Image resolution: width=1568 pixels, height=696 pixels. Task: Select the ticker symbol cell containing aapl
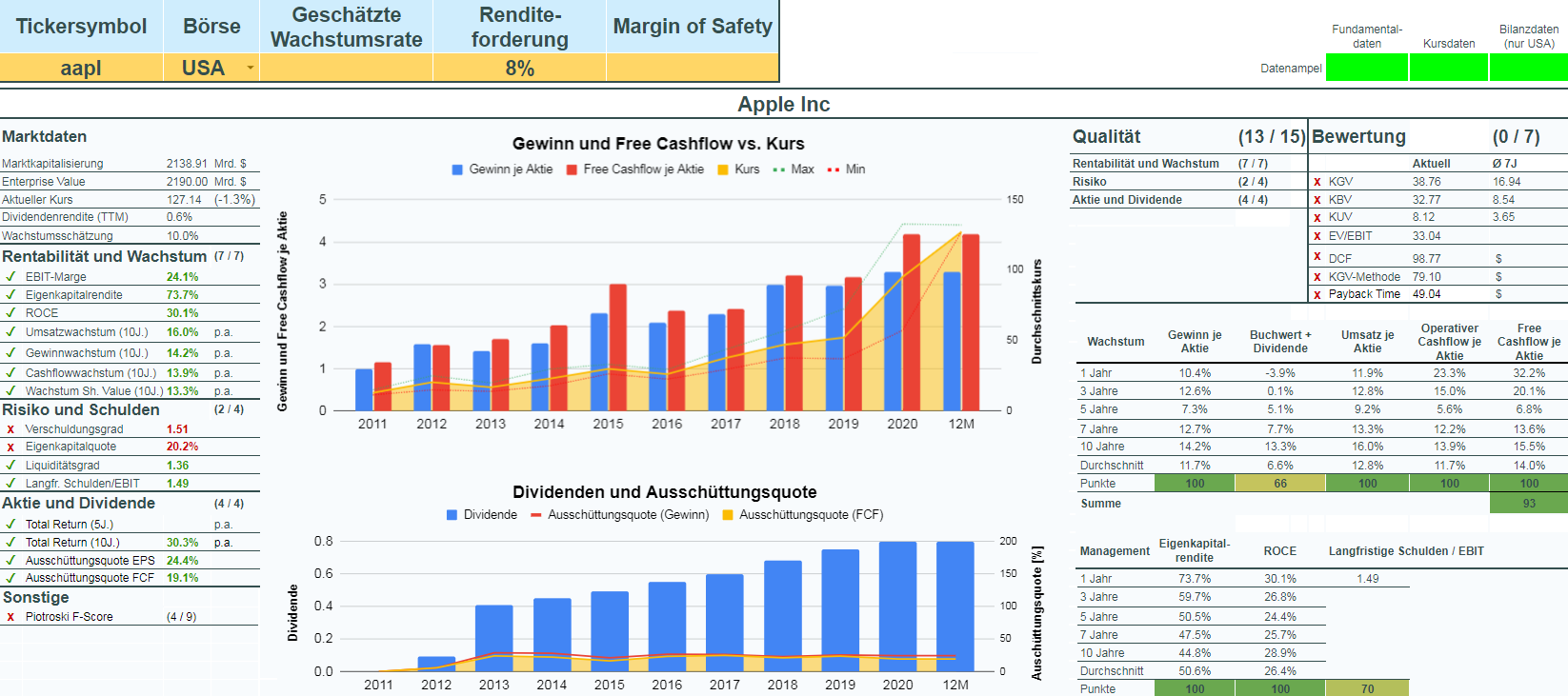(82, 68)
